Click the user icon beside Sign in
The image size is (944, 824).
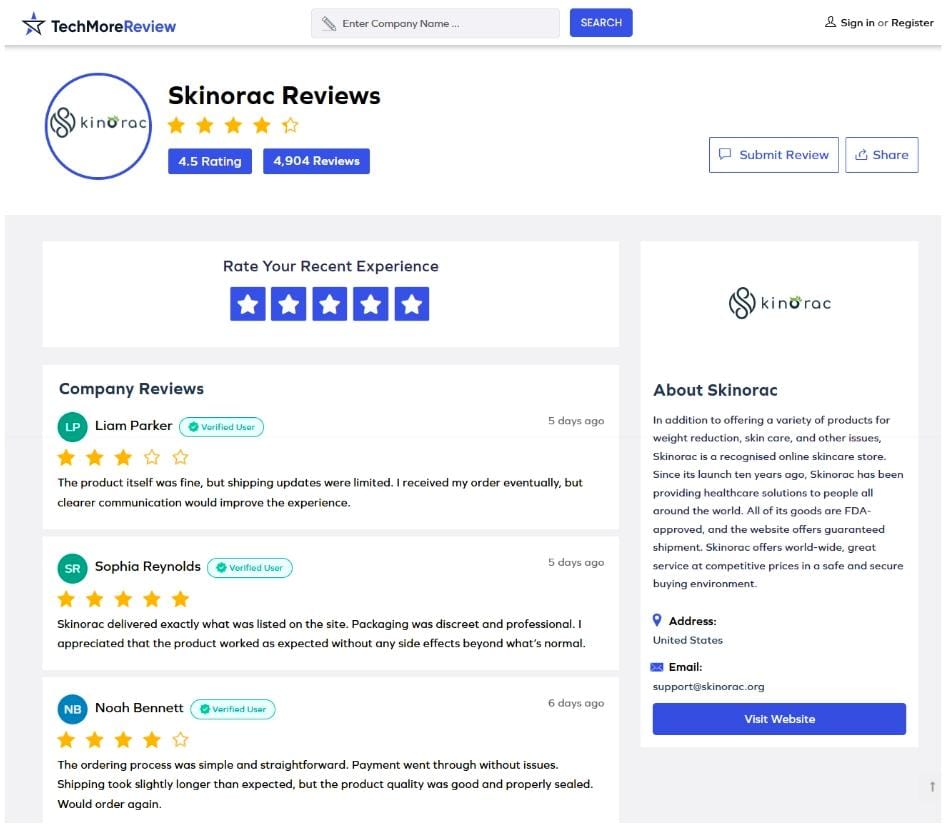(x=830, y=22)
